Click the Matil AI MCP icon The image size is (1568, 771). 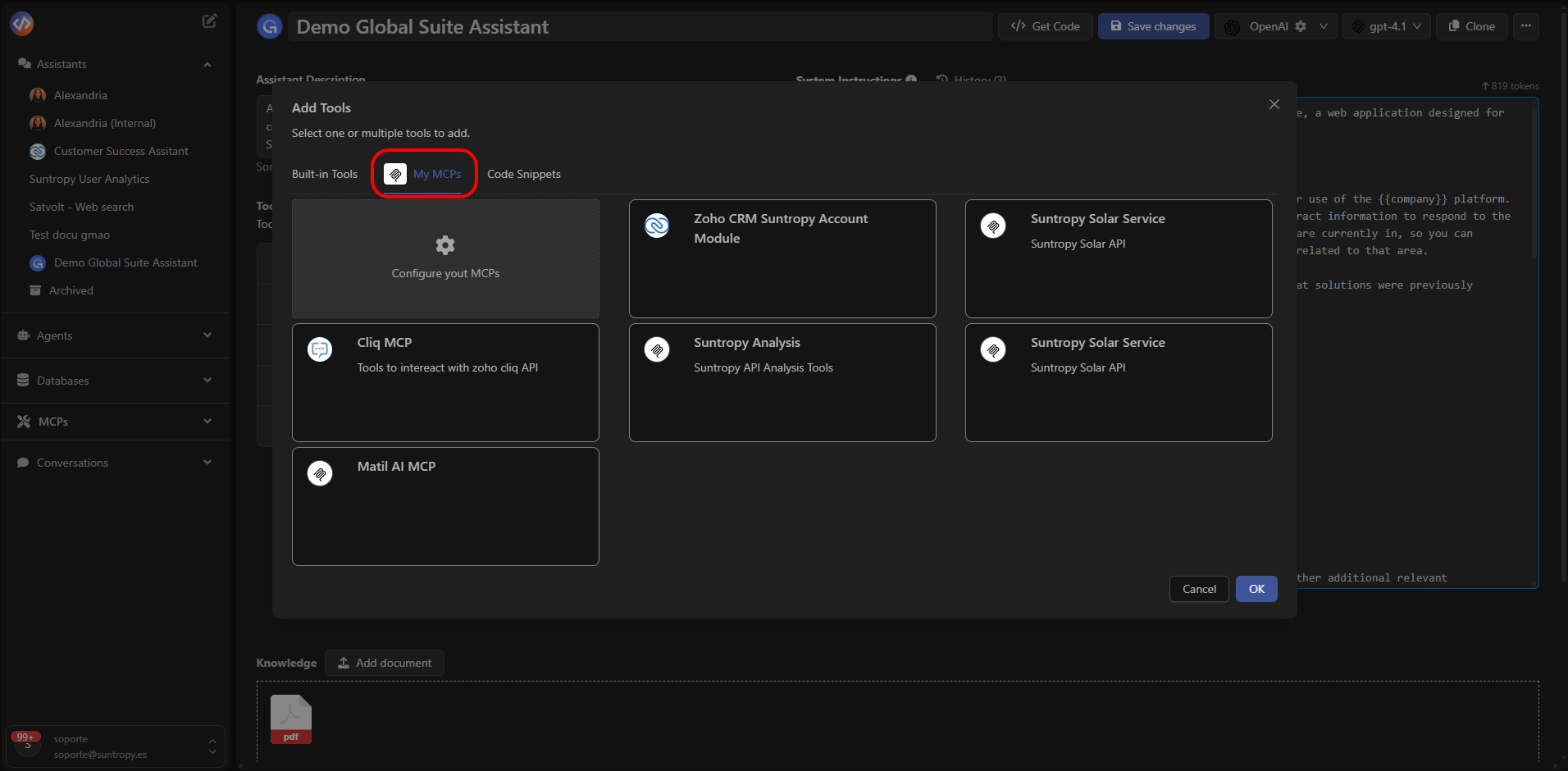320,473
